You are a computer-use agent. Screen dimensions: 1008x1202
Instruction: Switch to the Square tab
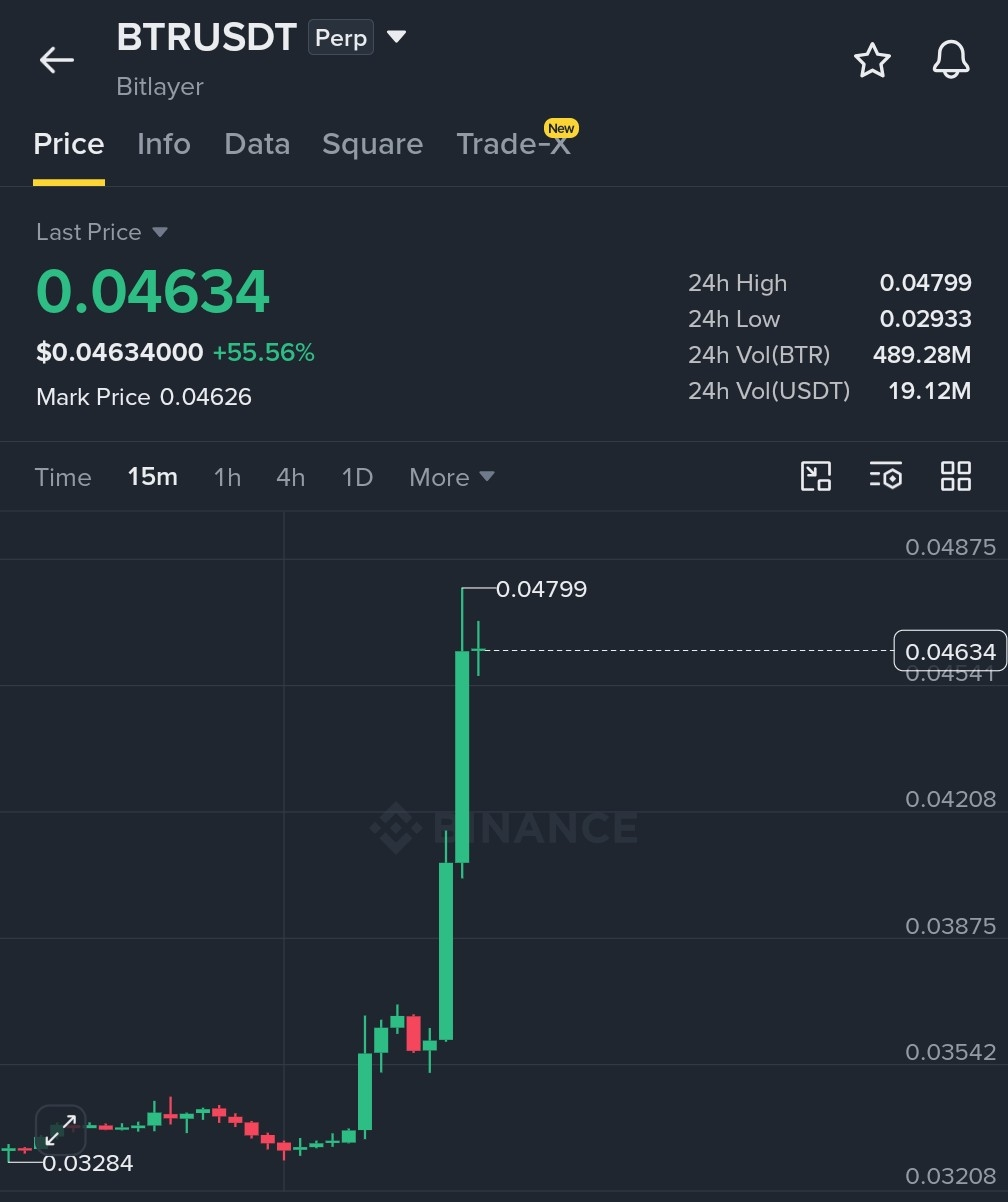click(x=372, y=144)
